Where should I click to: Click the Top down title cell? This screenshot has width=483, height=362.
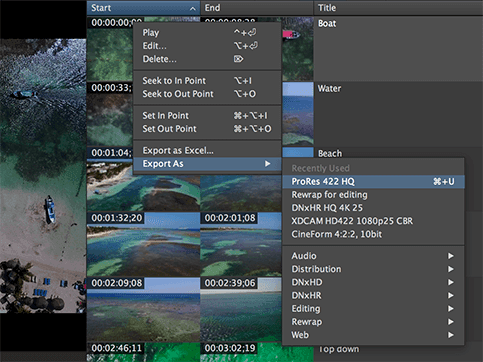[x=339, y=349]
